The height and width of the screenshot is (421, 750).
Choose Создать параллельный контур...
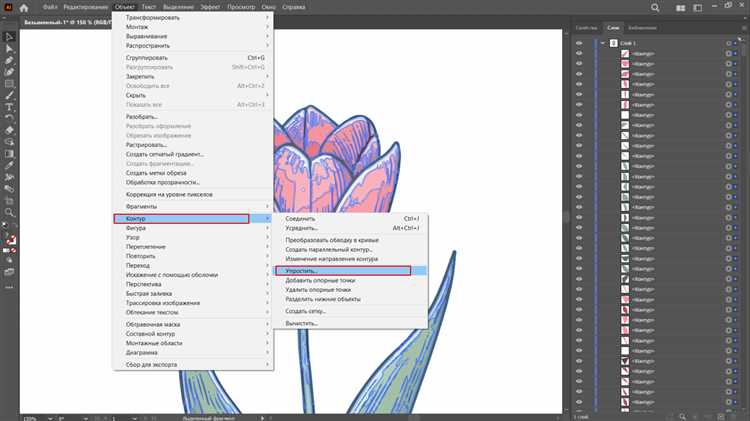350,250
